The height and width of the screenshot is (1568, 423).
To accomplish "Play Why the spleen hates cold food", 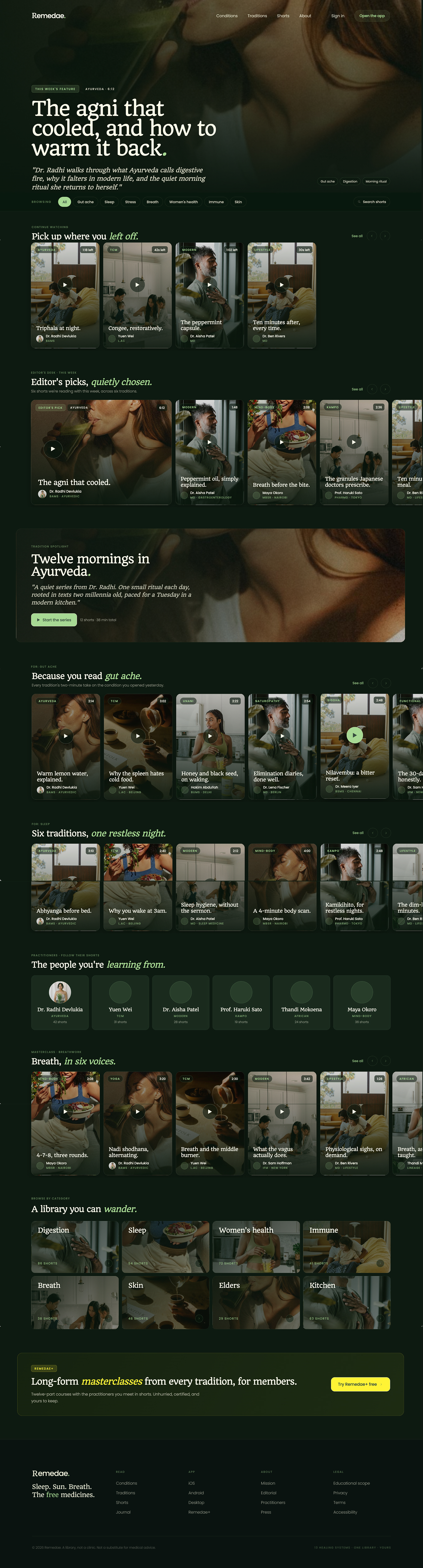I will tap(138, 736).
